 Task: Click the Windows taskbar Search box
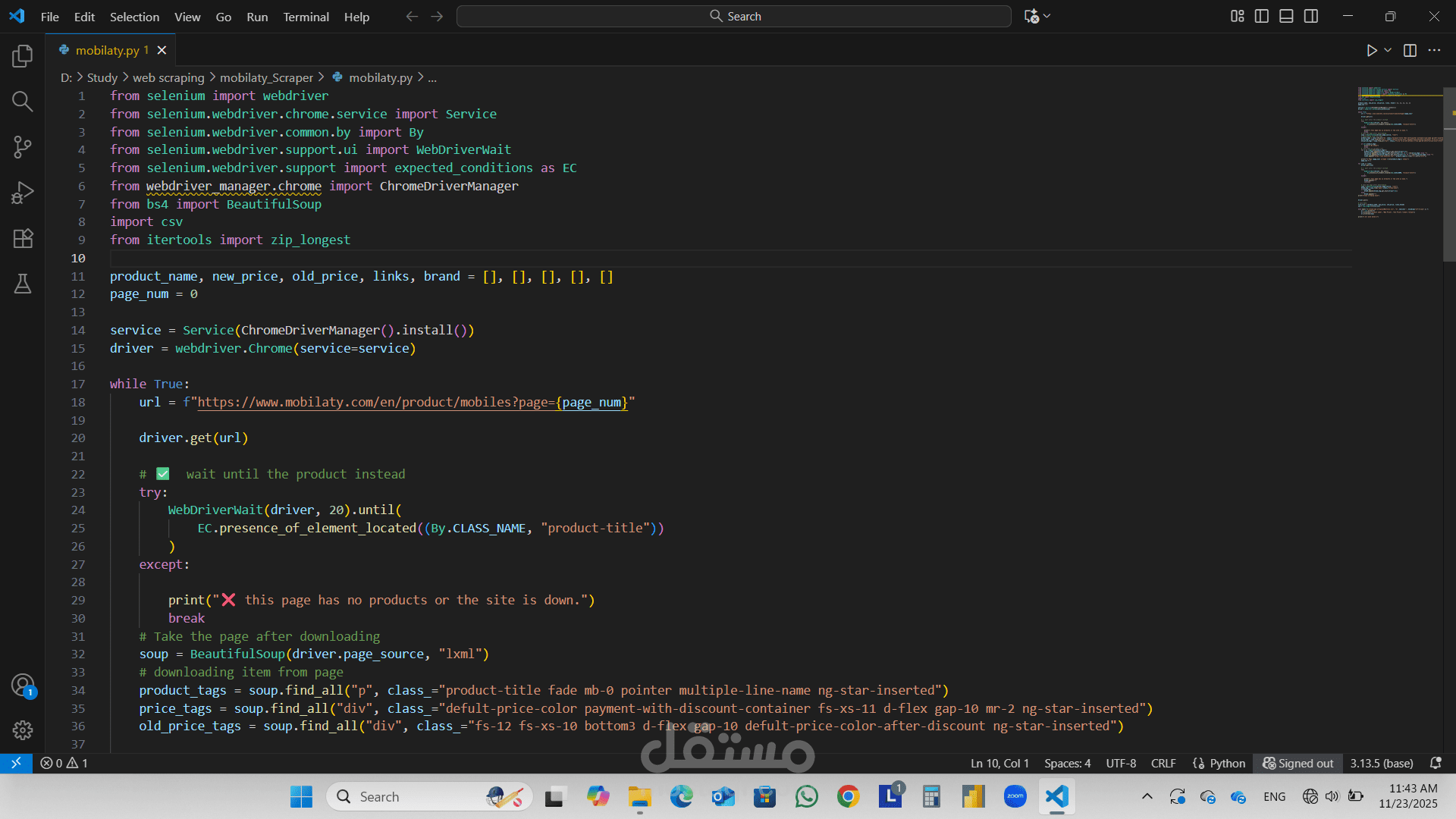click(429, 796)
